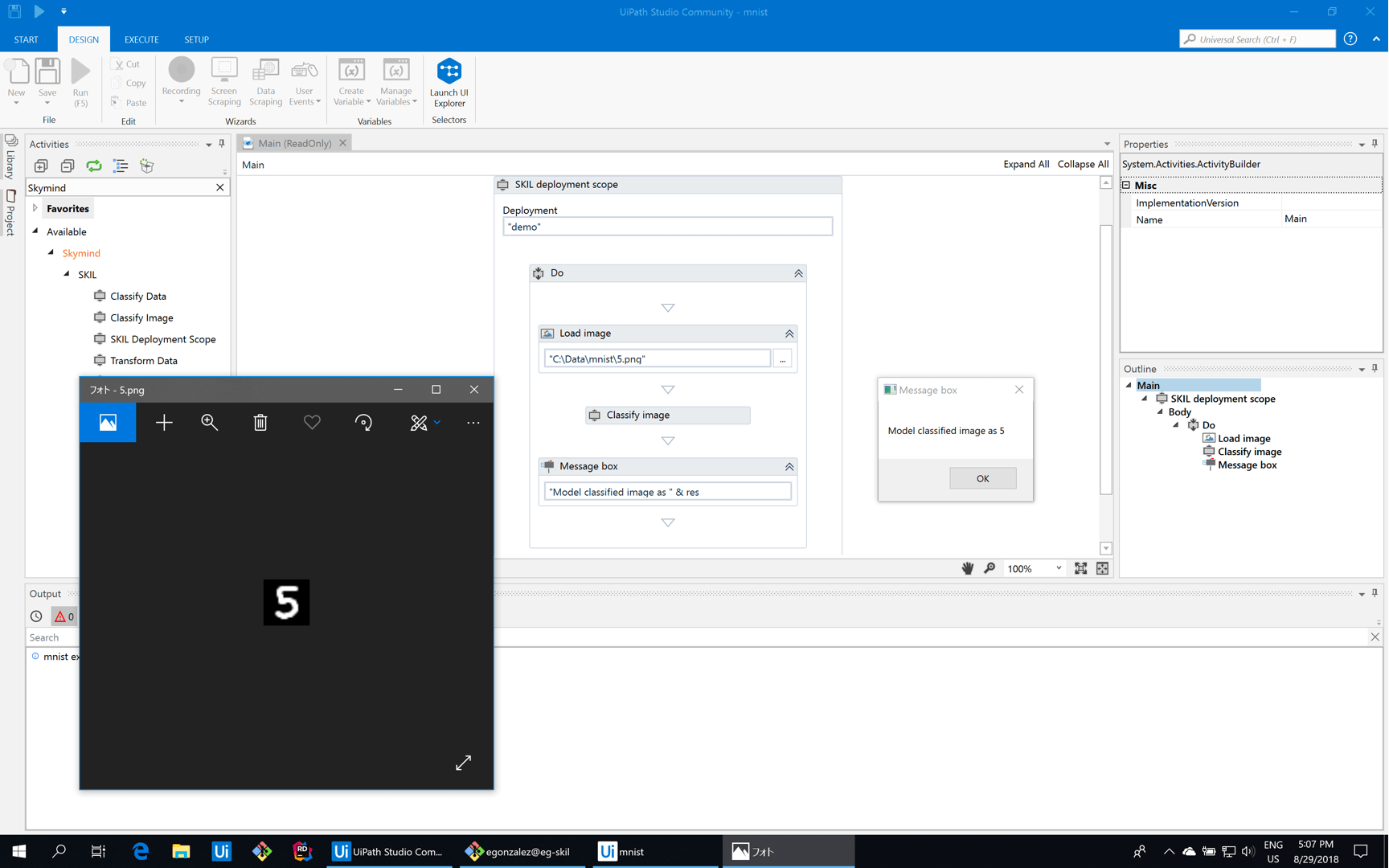Select Transform Data in activities tree
This screenshot has width=1389, height=868.
(144, 361)
